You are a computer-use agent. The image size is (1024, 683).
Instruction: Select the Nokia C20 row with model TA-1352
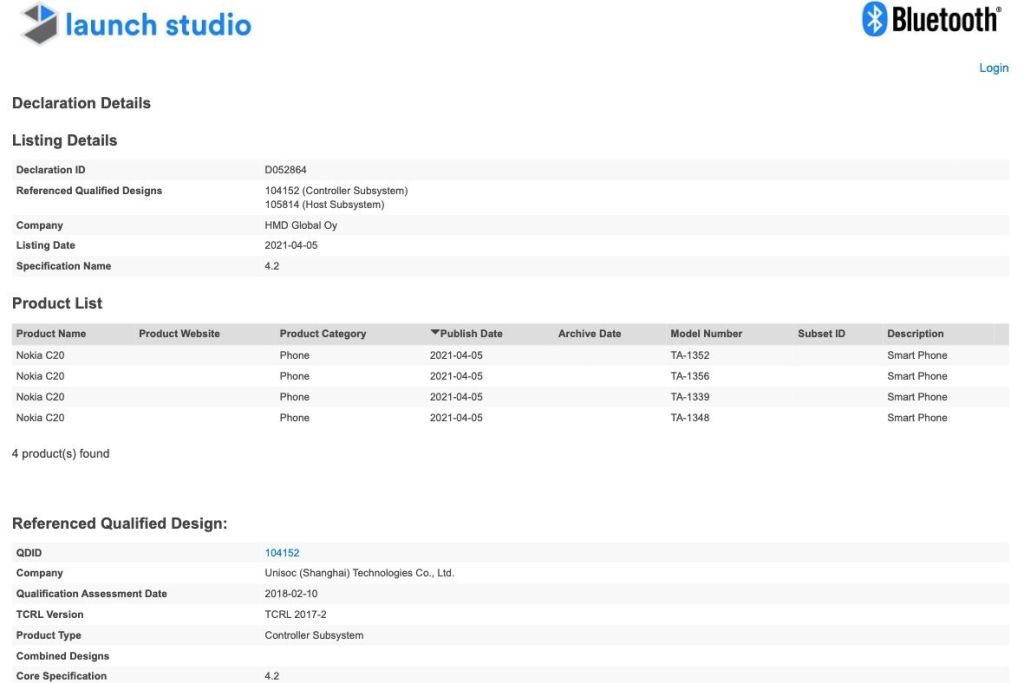(40, 356)
